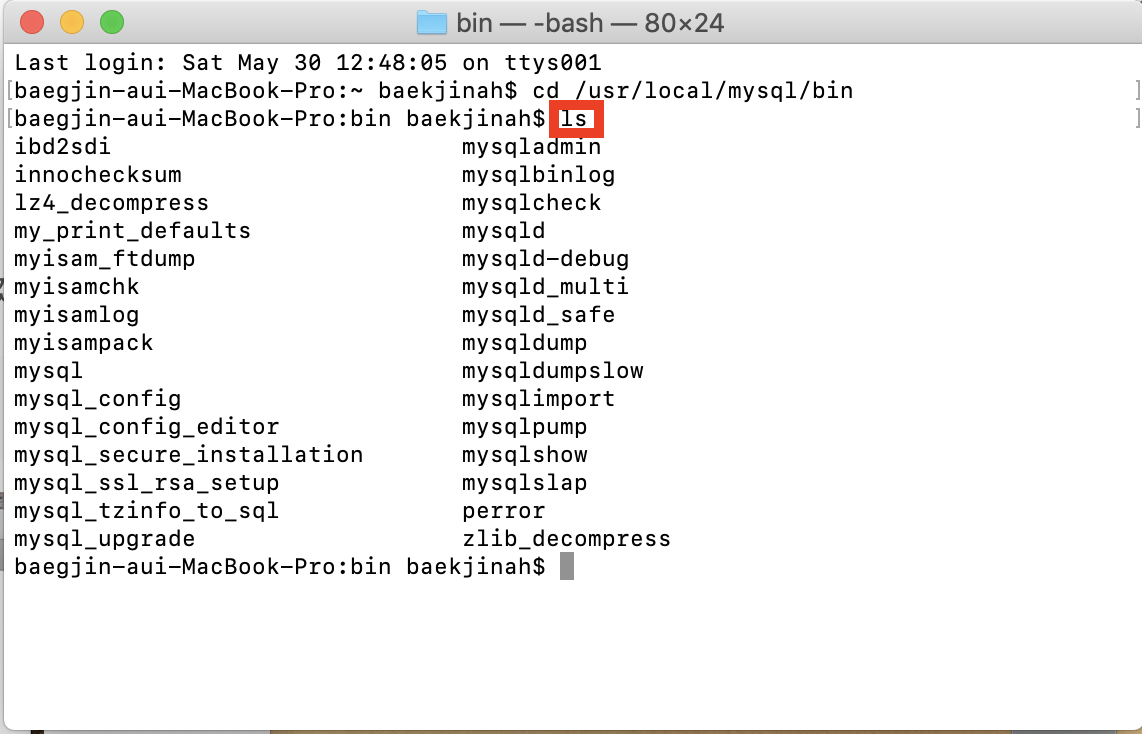Select the 'myisamchk' file name
Screen dimensions: 1142x734
76,287
